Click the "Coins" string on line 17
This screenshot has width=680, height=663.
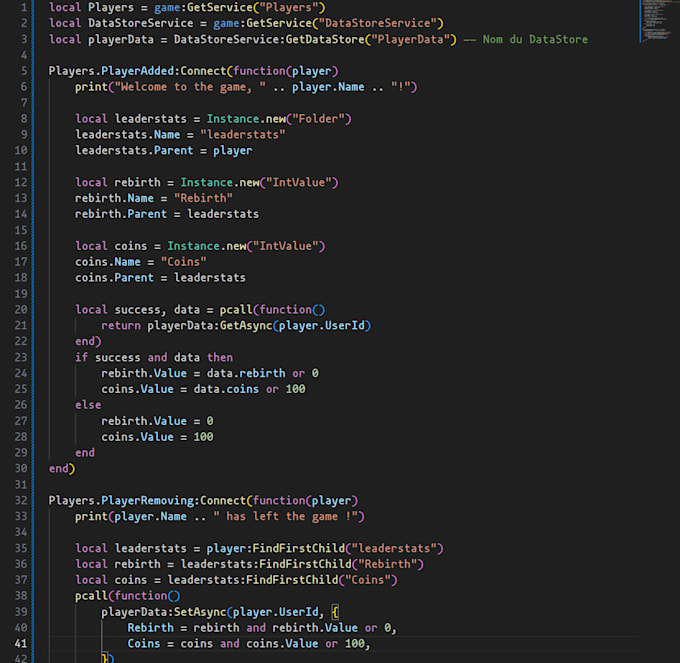click(183, 262)
